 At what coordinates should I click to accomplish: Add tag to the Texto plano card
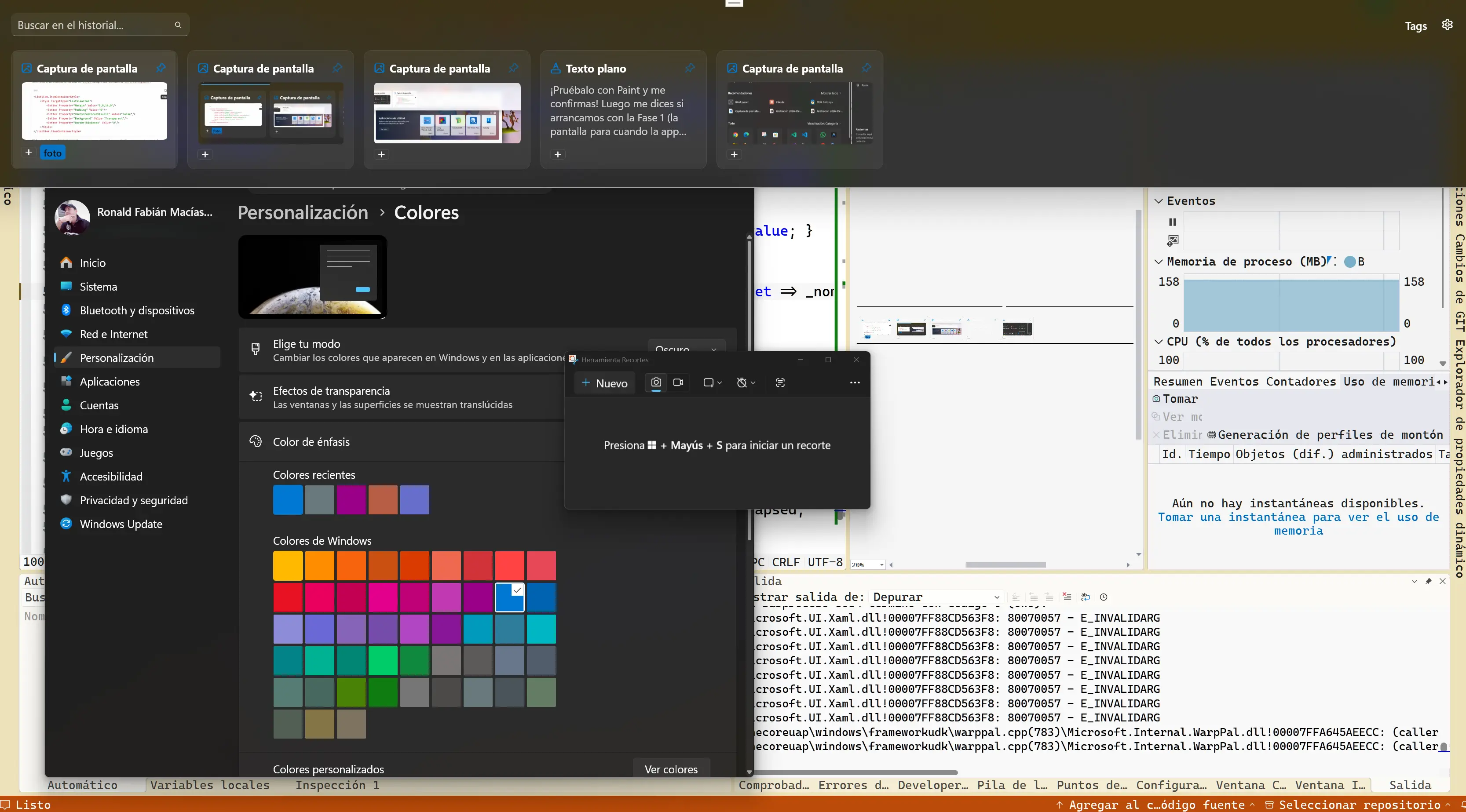pyautogui.click(x=558, y=154)
